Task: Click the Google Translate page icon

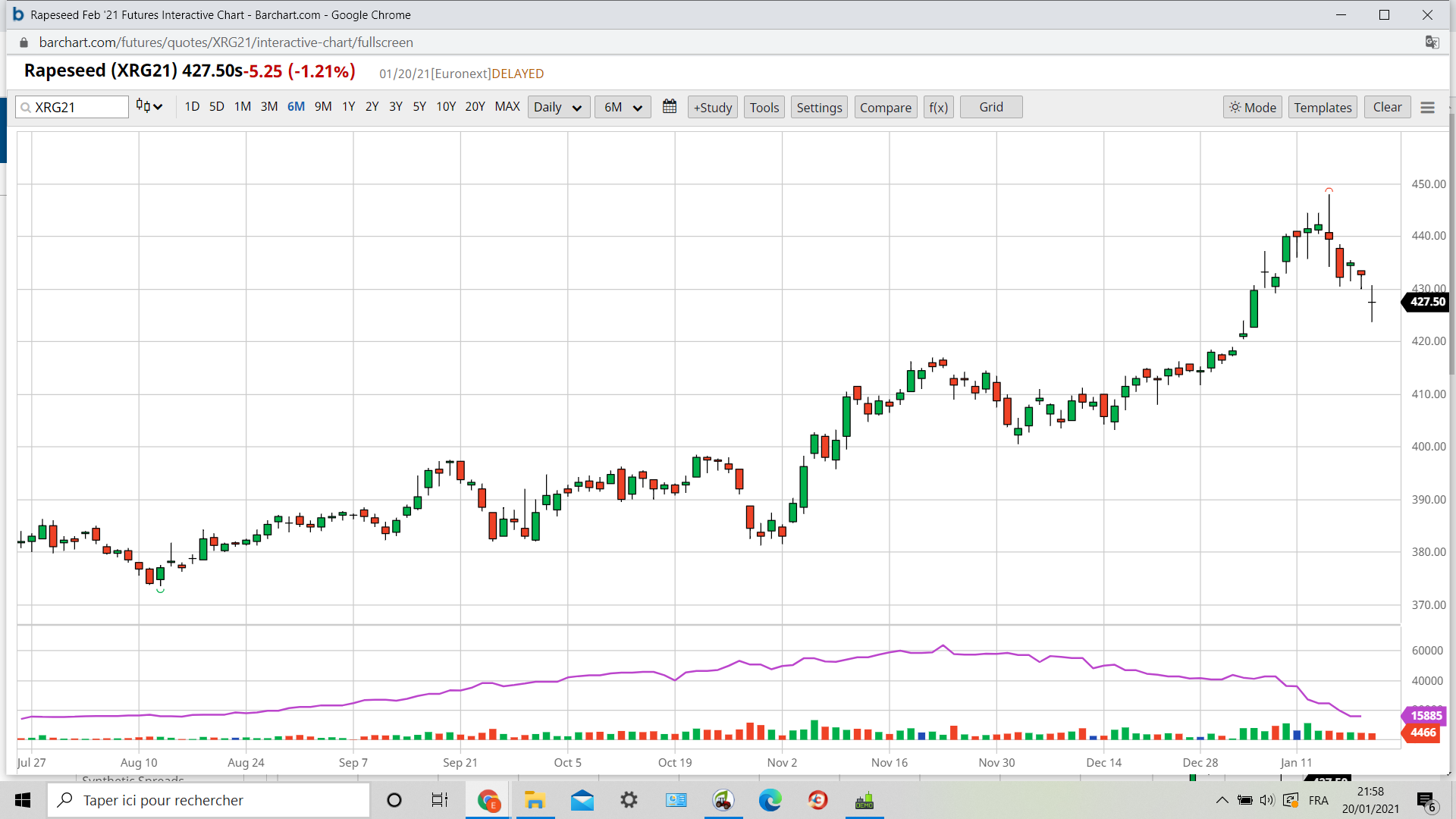Action: pos(1432,42)
